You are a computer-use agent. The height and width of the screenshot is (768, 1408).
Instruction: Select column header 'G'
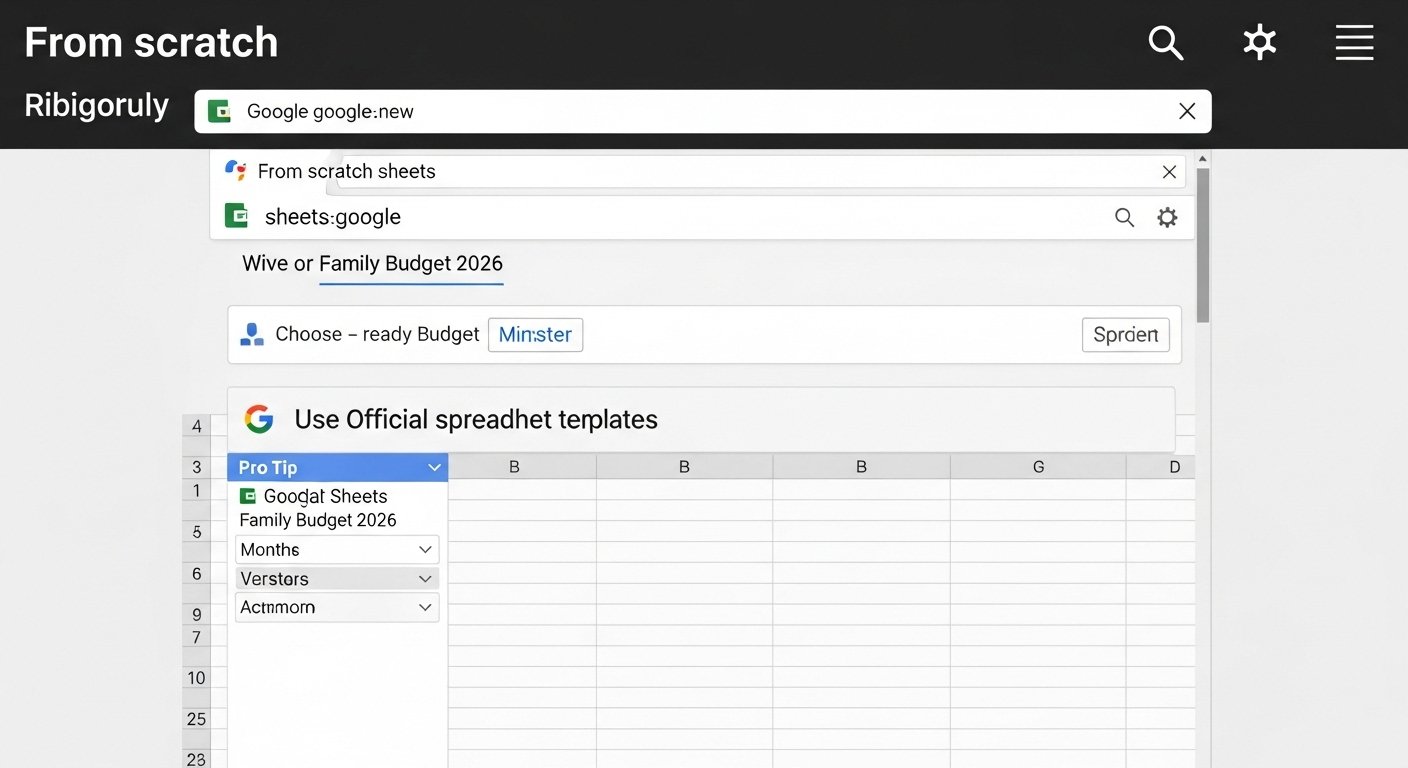[x=1038, y=467]
